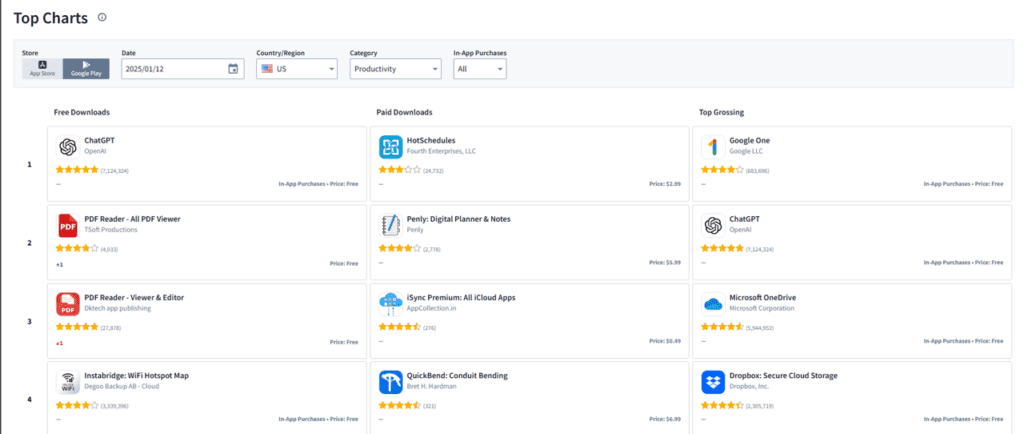This screenshot has height=434, width=1024.
Task: Click the +1 rank change on PDF Reader - All PDF Viewer
Action: point(59,264)
